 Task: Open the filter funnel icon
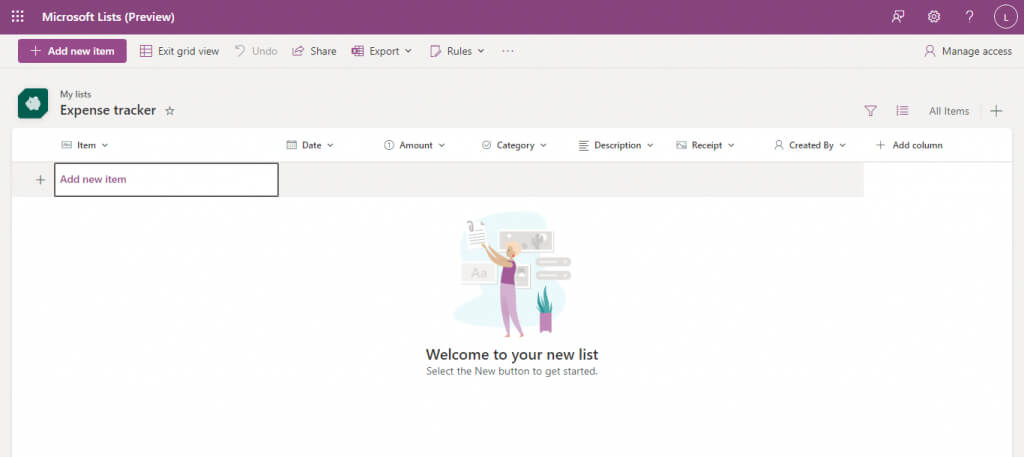click(870, 111)
